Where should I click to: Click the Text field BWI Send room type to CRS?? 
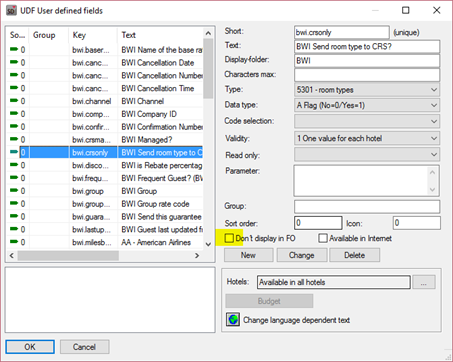[367, 47]
